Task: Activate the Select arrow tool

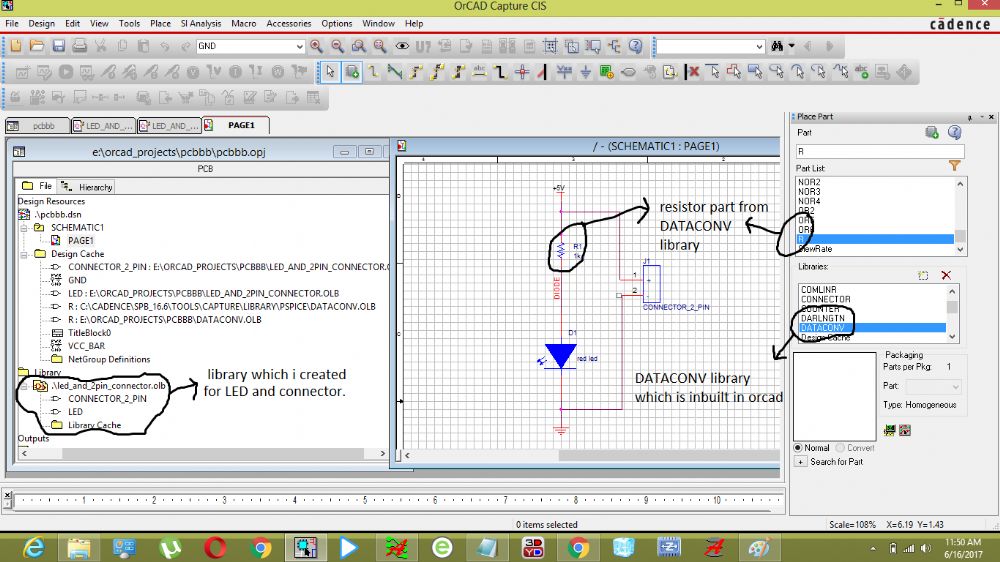Action: pos(330,72)
